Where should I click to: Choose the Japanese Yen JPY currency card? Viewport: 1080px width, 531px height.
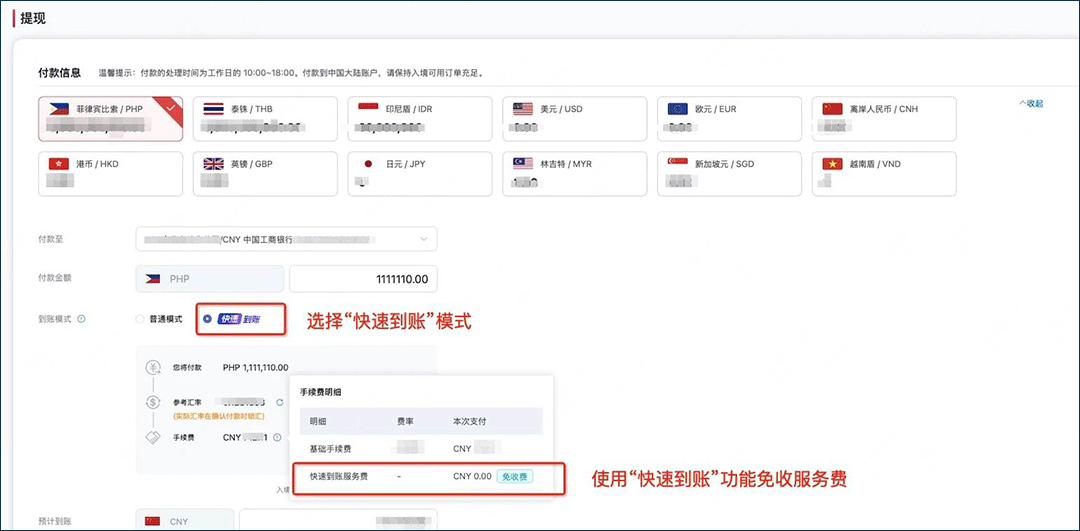click(x=419, y=174)
